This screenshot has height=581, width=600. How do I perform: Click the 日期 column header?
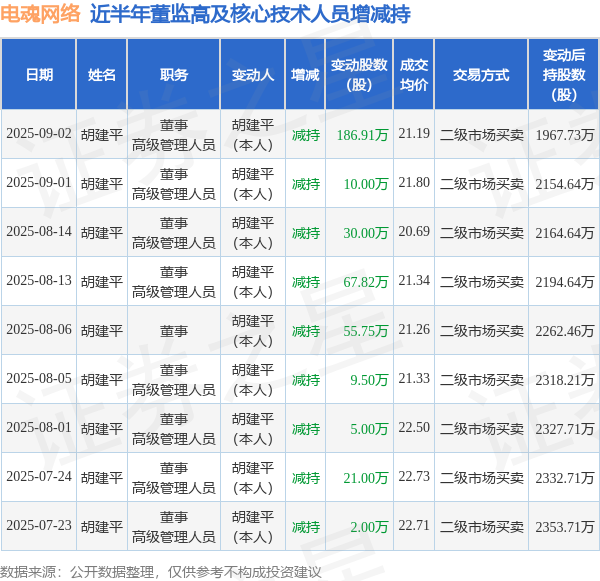tap(39, 75)
